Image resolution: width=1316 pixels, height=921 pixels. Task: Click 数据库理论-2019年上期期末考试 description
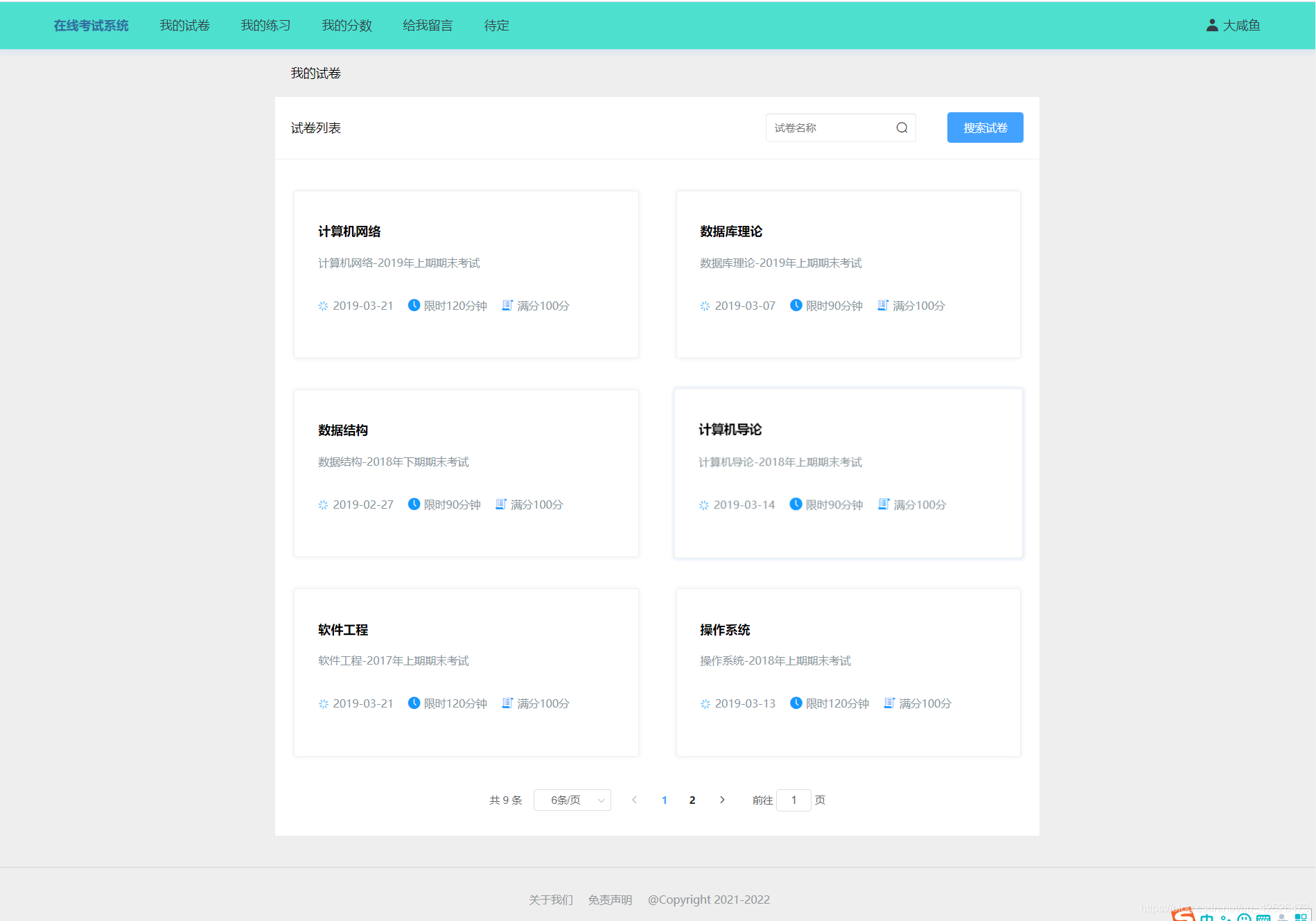[x=781, y=263]
